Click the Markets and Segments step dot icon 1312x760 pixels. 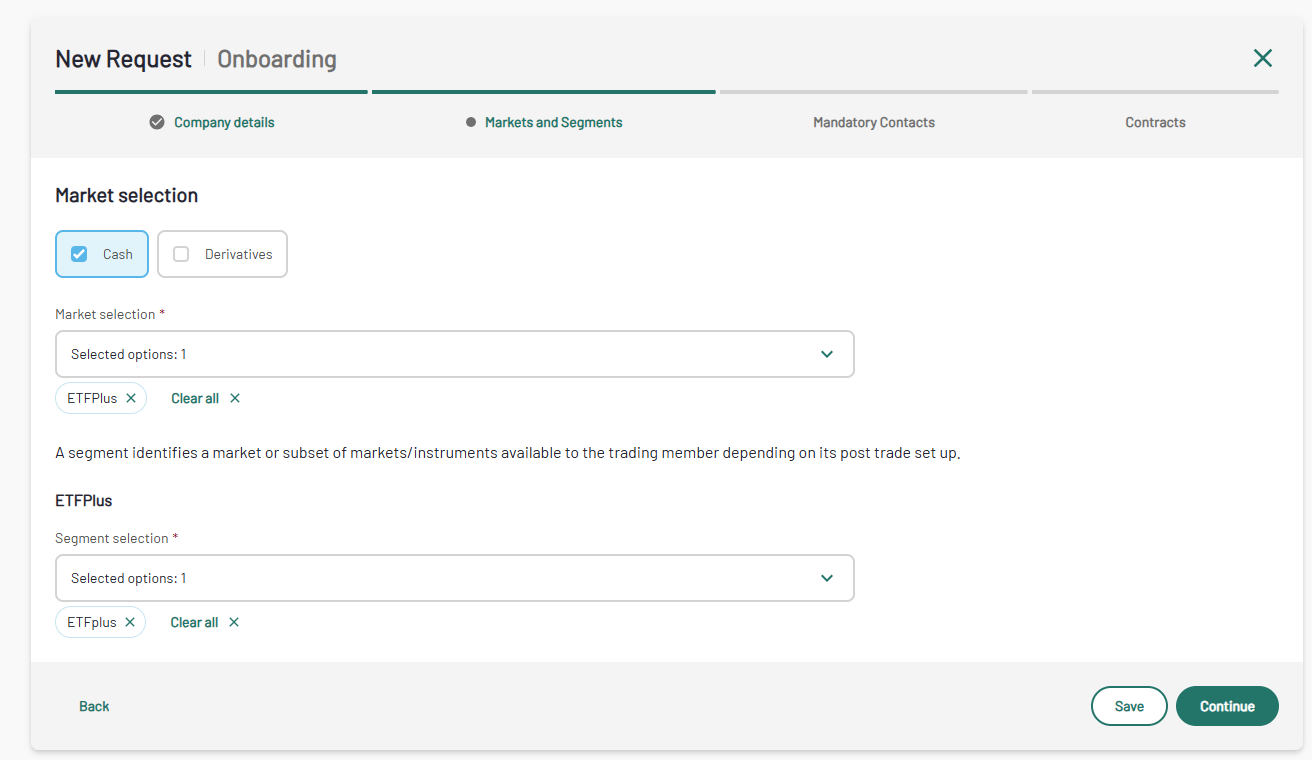click(x=470, y=122)
